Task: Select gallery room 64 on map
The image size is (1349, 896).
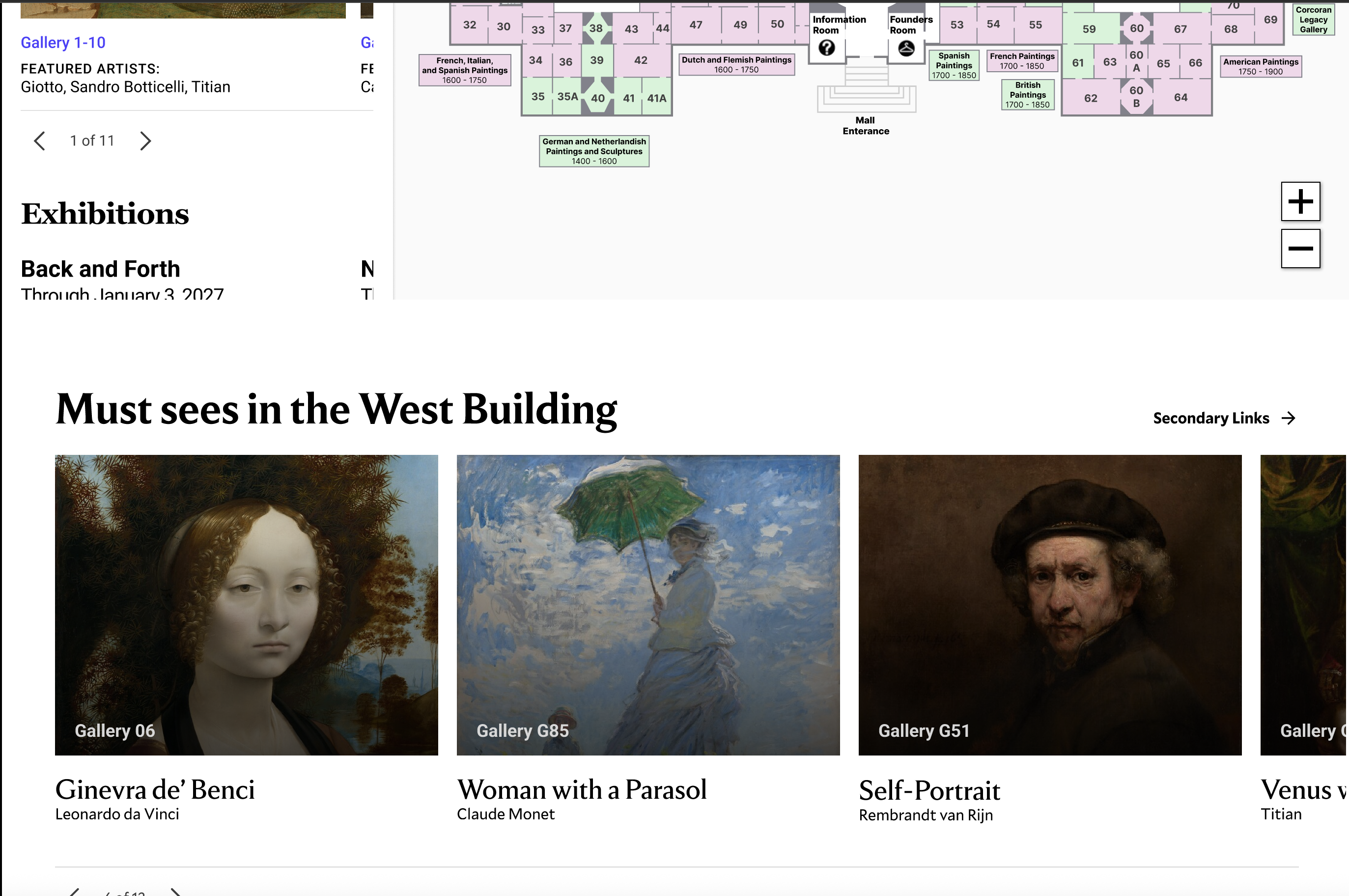Action: [1181, 97]
